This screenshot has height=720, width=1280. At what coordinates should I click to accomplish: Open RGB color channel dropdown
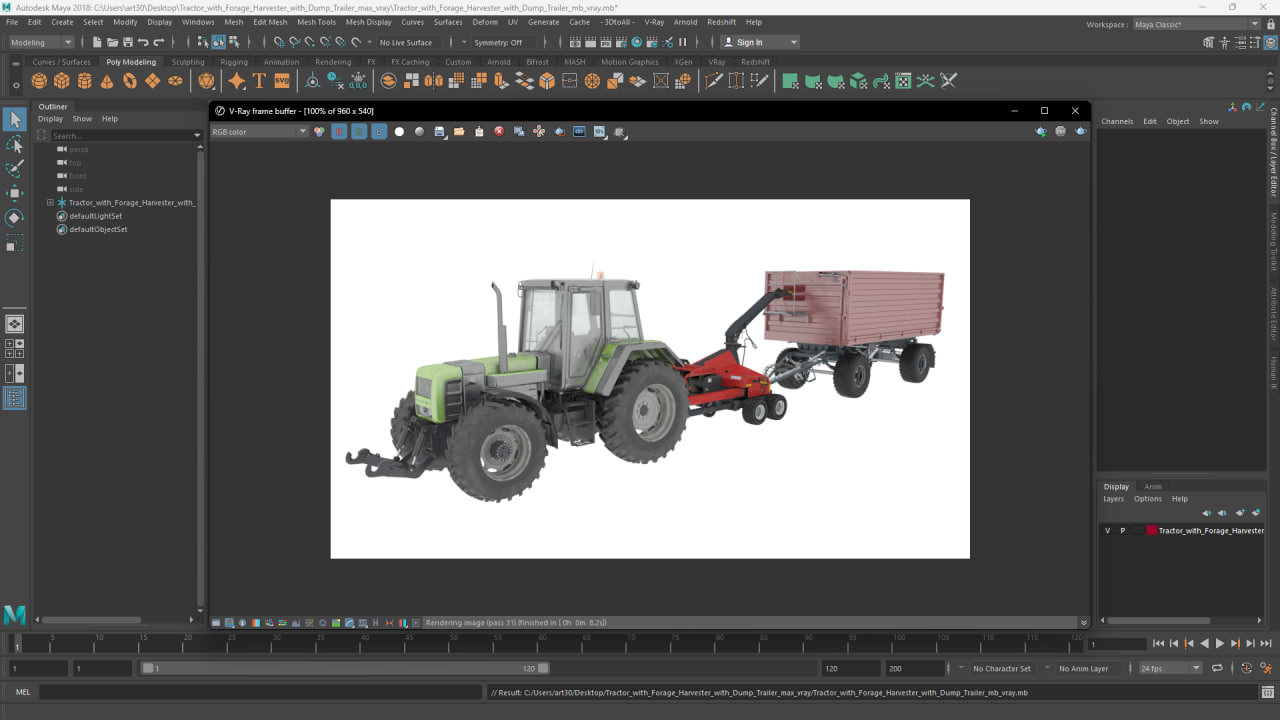pyautogui.click(x=259, y=132)
